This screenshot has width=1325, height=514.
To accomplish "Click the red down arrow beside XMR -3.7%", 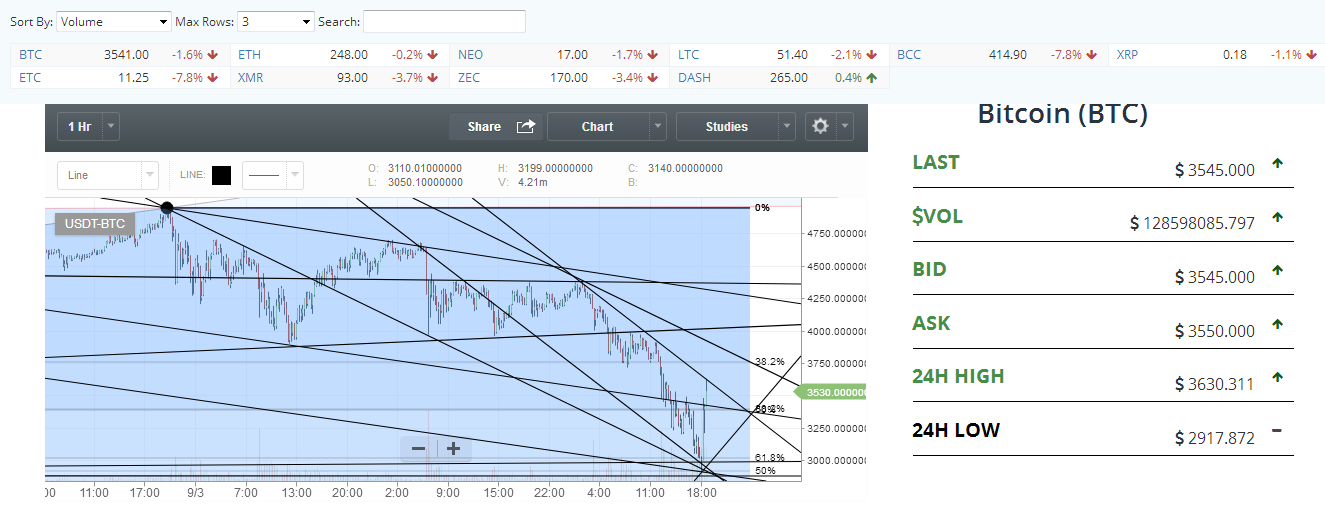I will point(433,77).
